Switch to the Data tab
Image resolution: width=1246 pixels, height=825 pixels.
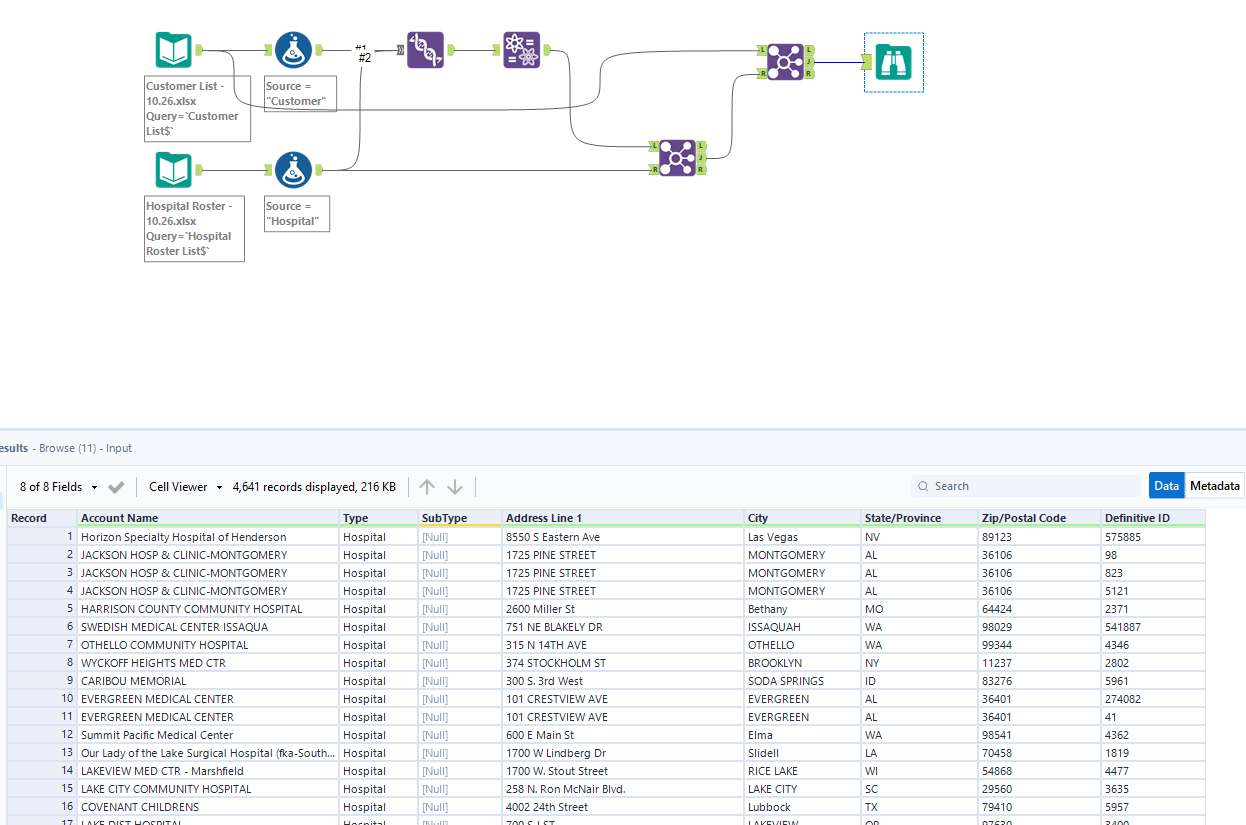point(1166,485)
